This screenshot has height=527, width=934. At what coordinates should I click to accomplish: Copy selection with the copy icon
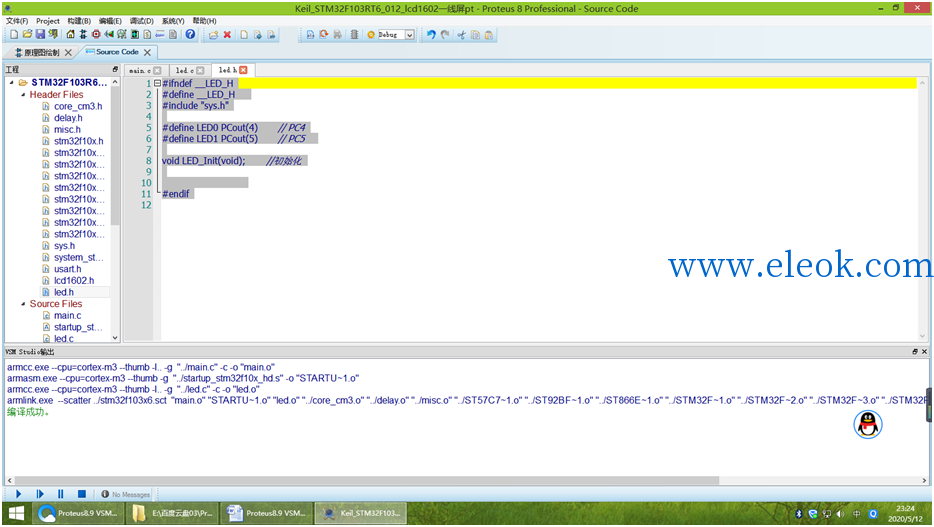pyautogui.click(x=475, y=35)
